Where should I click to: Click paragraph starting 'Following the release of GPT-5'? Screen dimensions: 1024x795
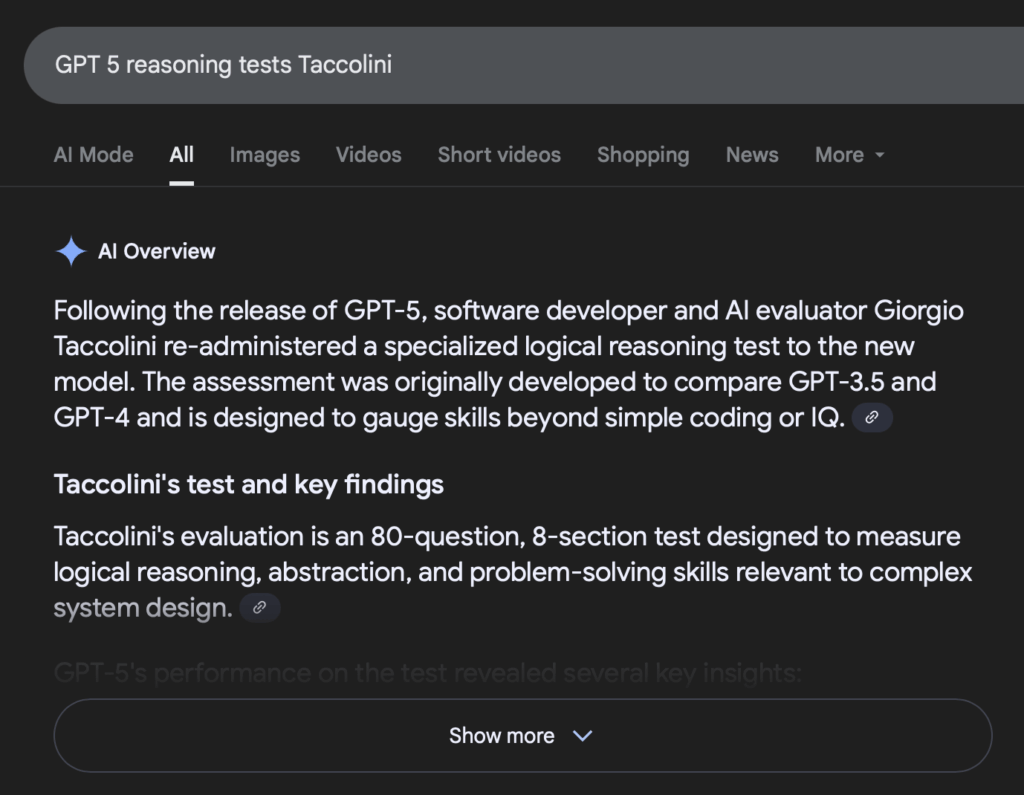click(509, 364)
